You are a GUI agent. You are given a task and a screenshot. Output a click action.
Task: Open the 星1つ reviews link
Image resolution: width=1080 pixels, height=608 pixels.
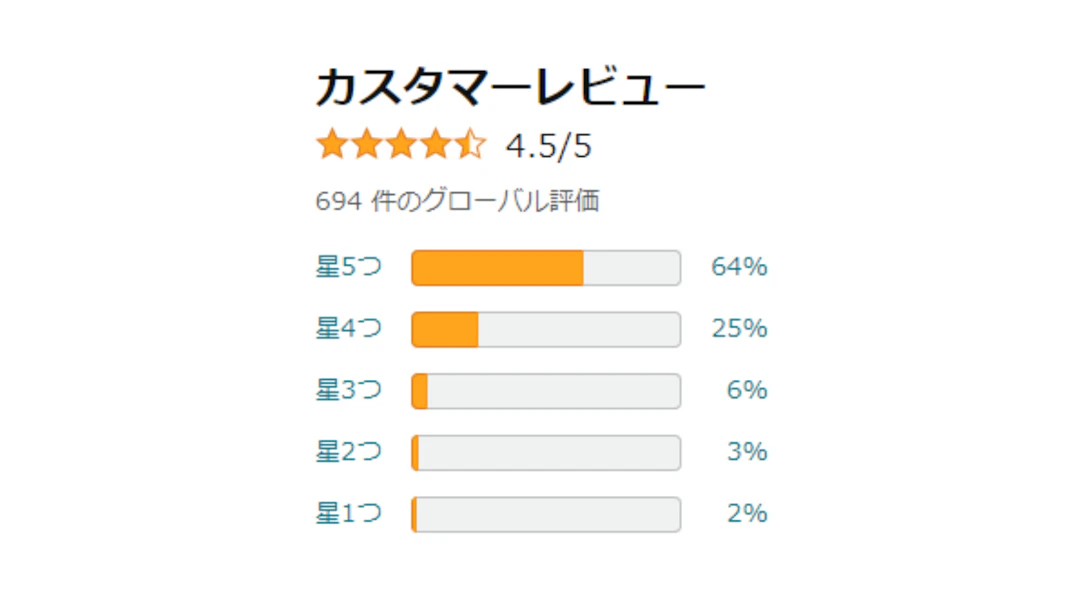(346, 514)
